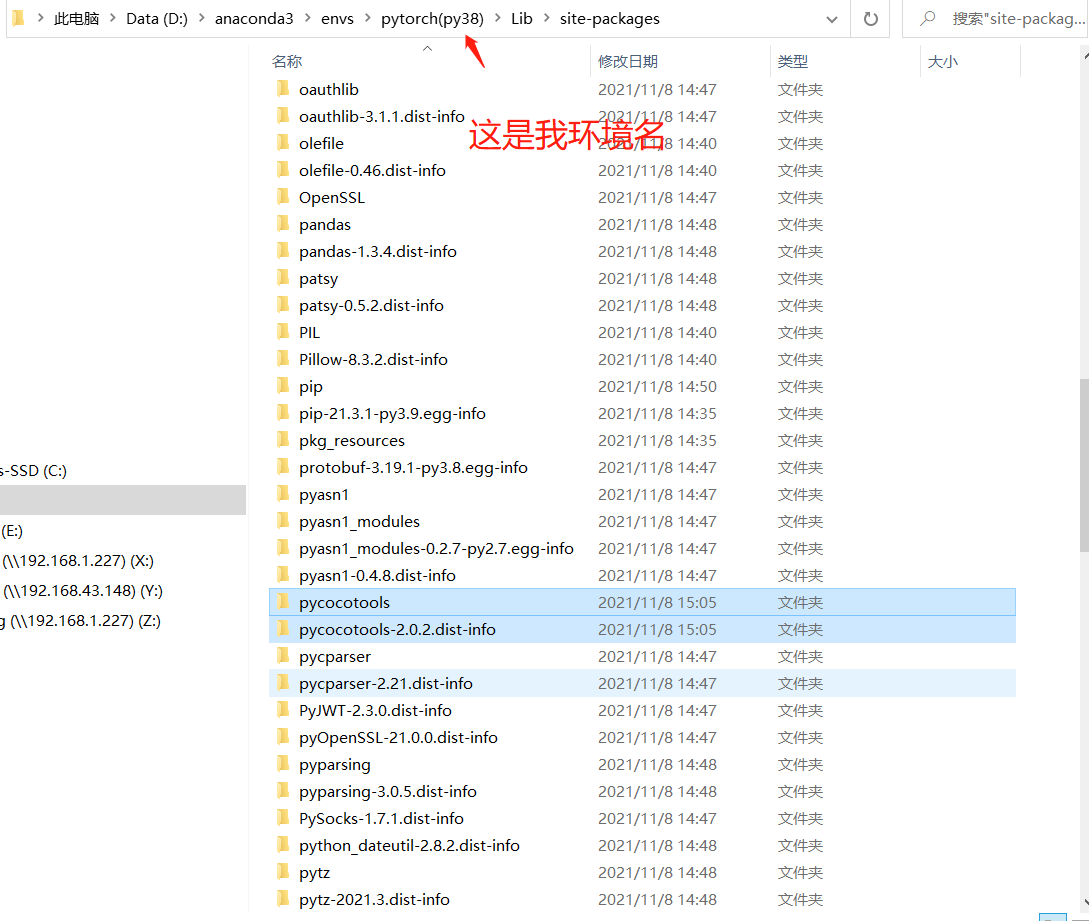
Task: Select the pip folder icon
Action: pyautogui.click(x=283, y=385)
